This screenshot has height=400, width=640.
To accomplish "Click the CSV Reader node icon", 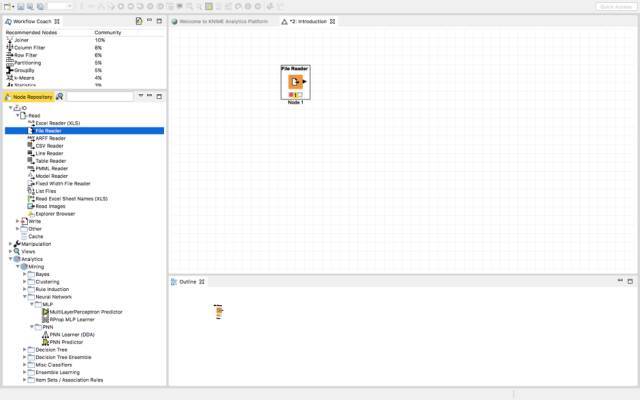I will [x=31, y=146].
